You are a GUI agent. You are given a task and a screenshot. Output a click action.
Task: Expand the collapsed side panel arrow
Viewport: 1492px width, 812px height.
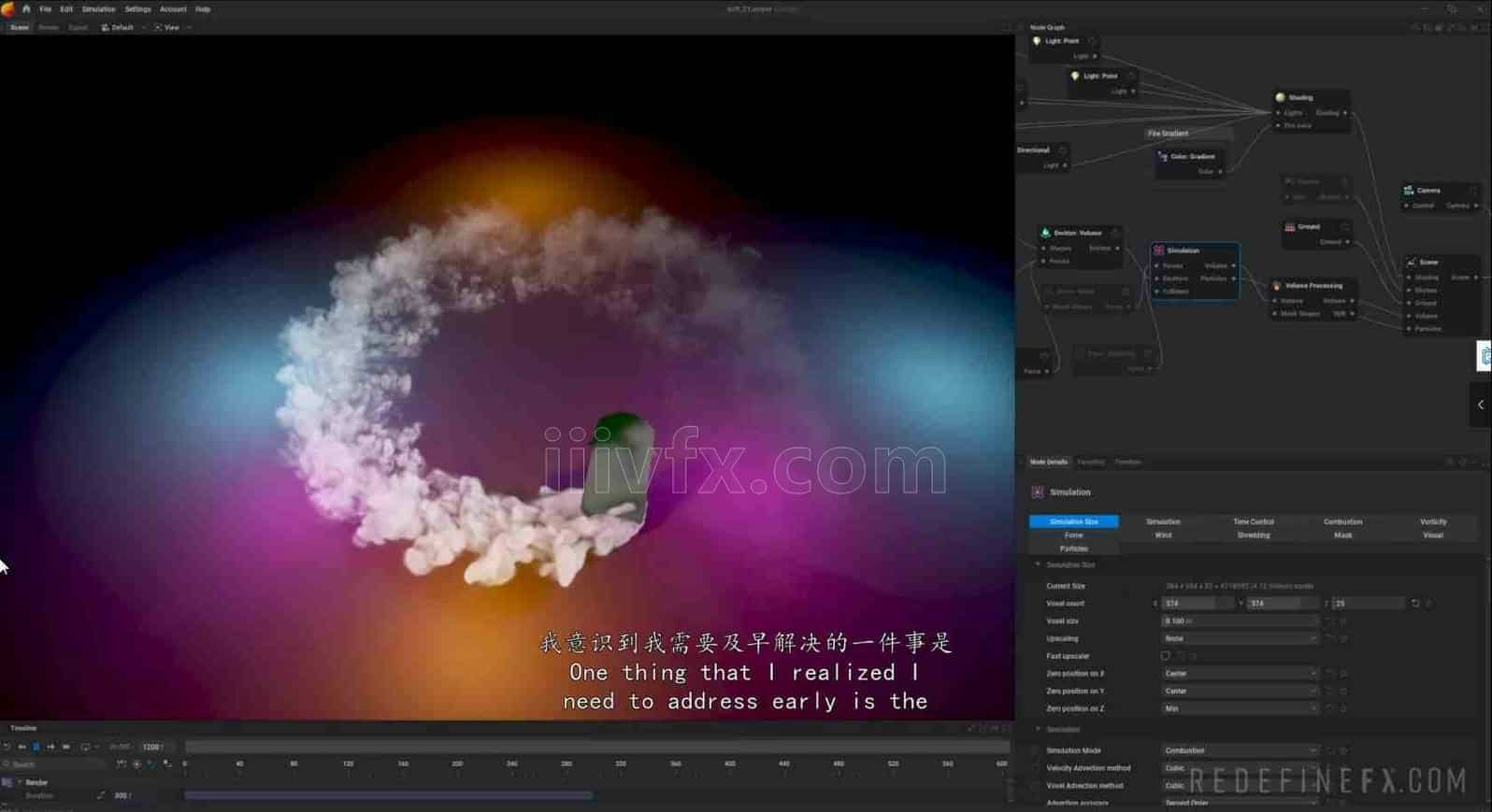[1481, 405]
